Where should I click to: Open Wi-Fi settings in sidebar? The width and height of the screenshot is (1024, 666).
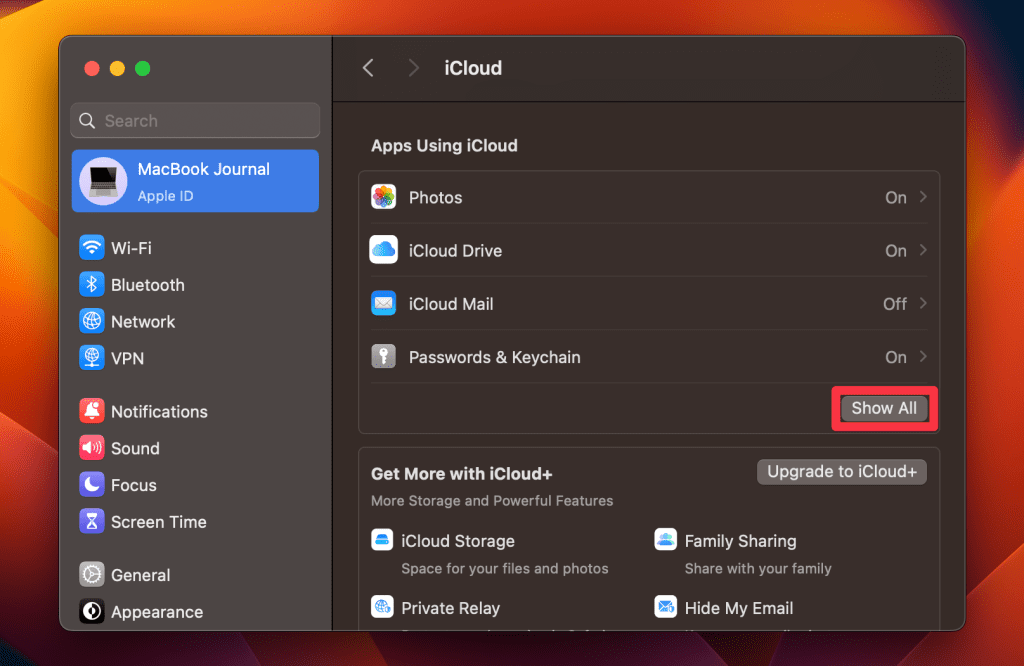coord(130,248)
